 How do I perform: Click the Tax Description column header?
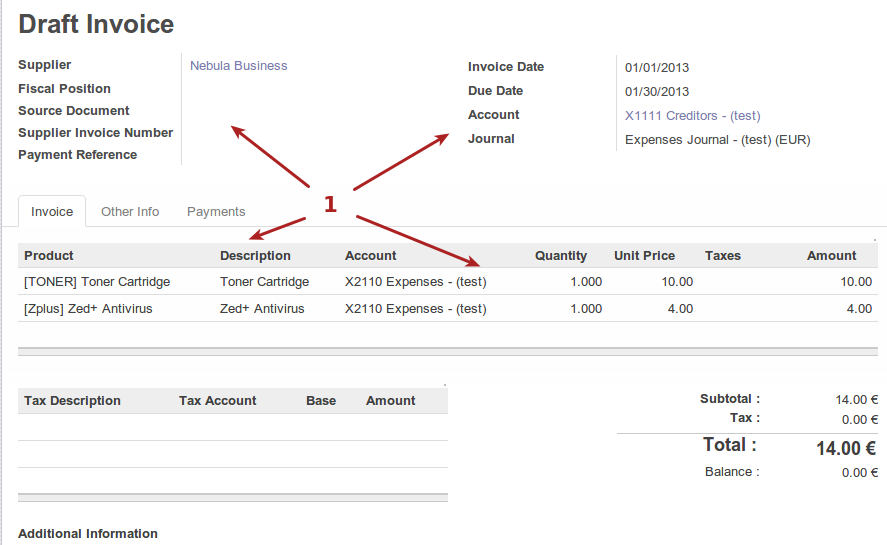(x=72, y=401)
